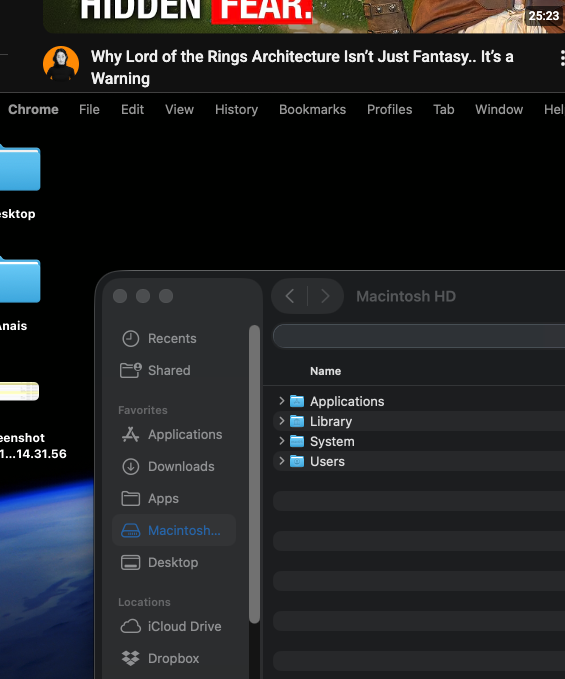Go forward in Finder navigation
The image size is (565, 679).
325,296
